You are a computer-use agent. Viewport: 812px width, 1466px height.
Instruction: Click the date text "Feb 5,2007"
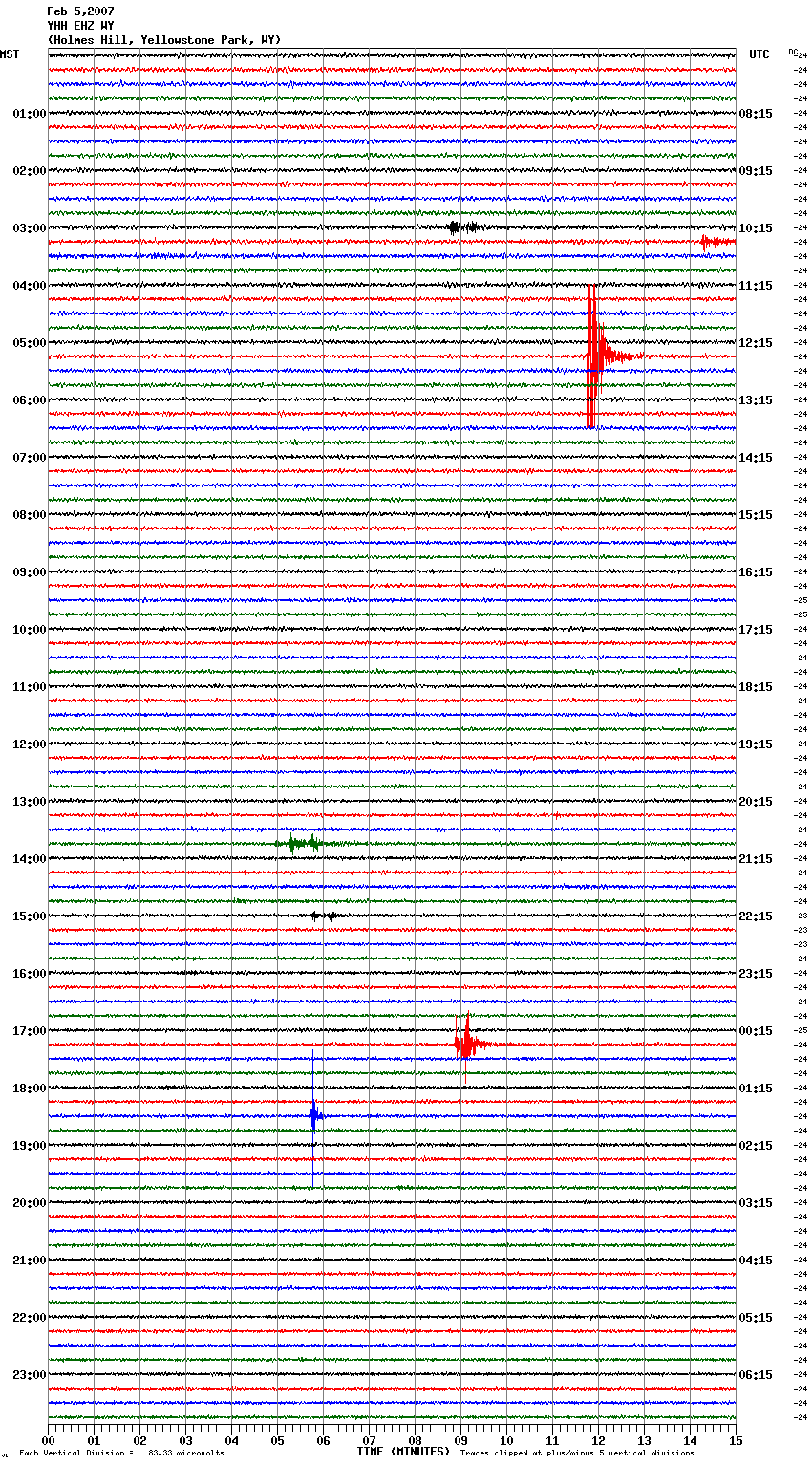click(x=80, y=11)
